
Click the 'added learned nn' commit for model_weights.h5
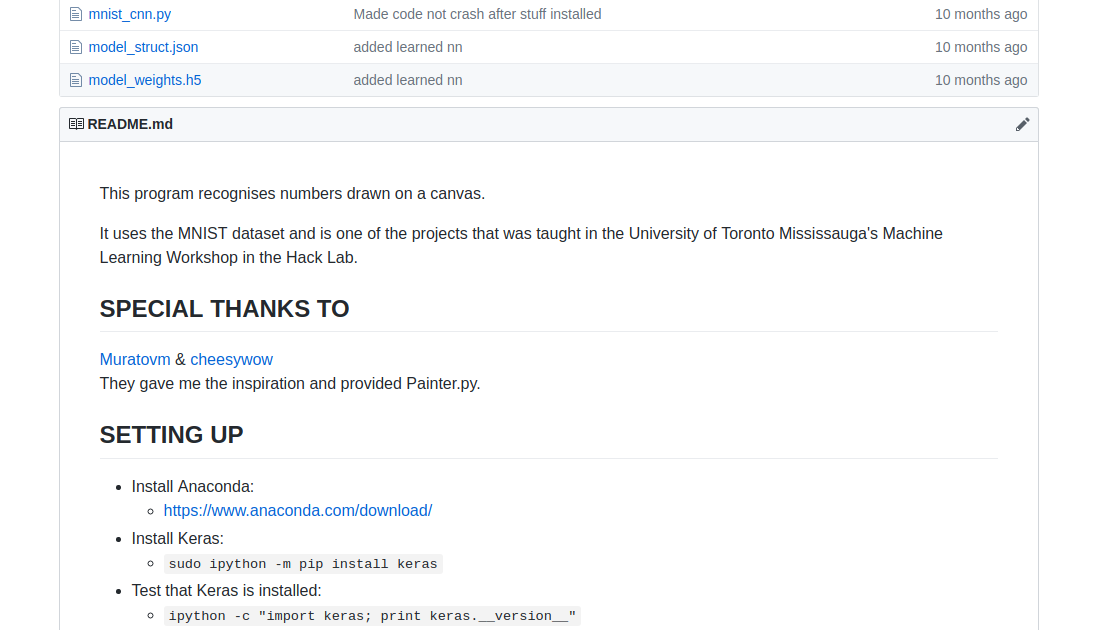tap(408, 80)
